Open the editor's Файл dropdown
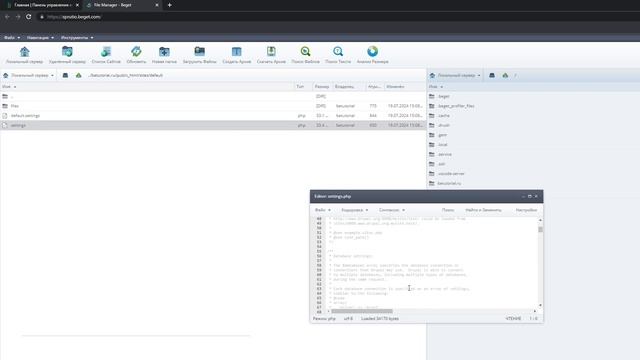 (322, 210)
